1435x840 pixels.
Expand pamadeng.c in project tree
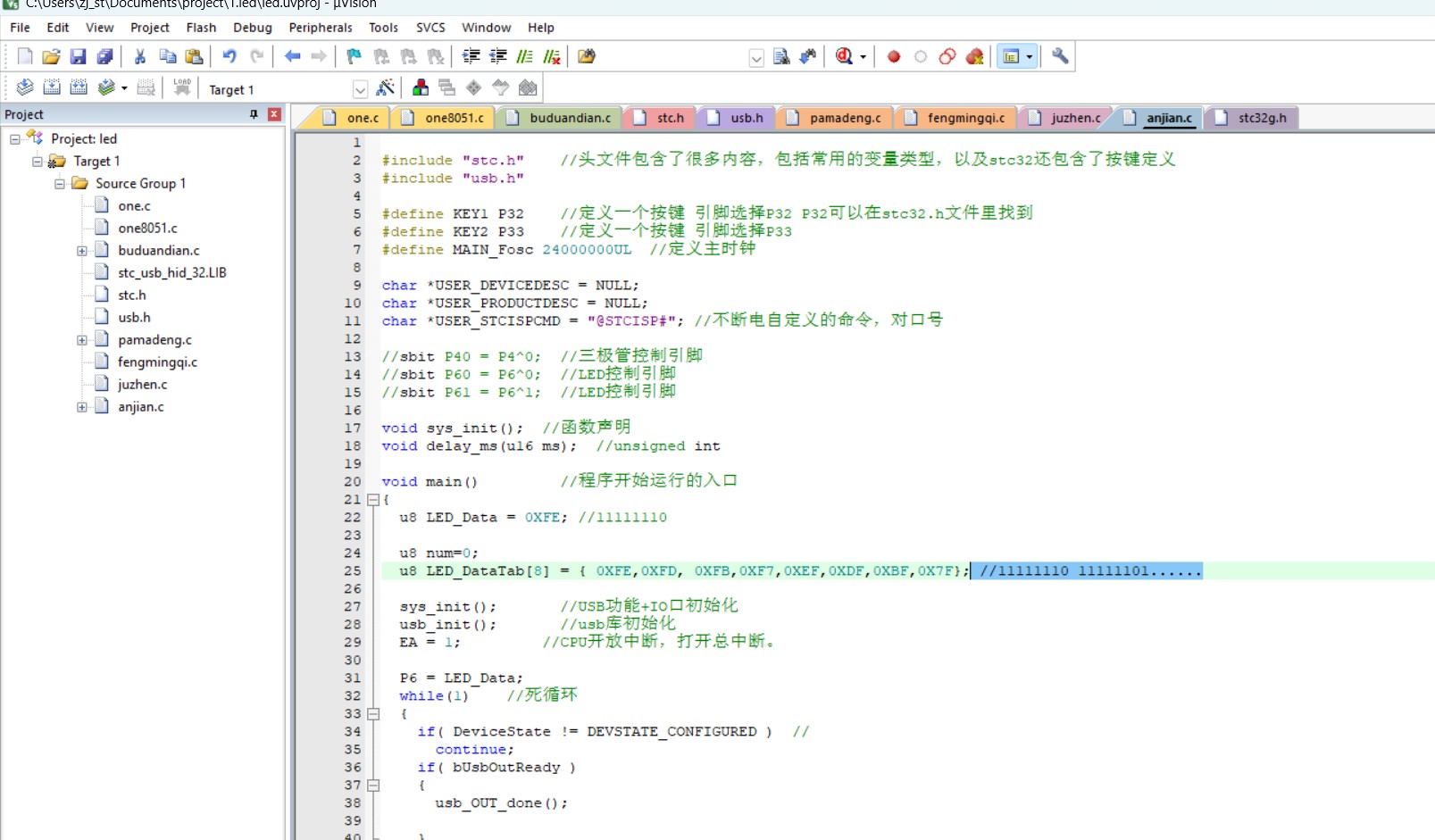[x=82, y=340]
